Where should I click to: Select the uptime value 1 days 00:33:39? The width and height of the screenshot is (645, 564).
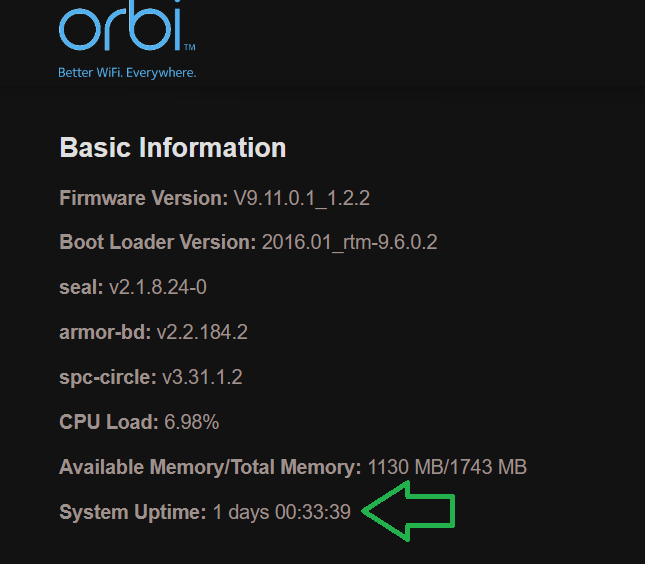click(x=282, y=512)
